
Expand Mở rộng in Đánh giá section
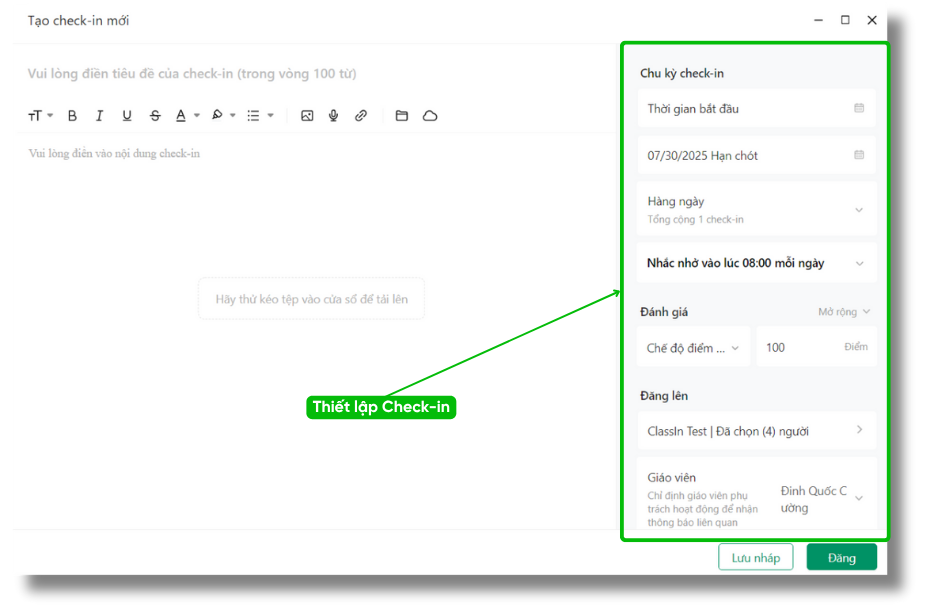click(x=844, y=312)
